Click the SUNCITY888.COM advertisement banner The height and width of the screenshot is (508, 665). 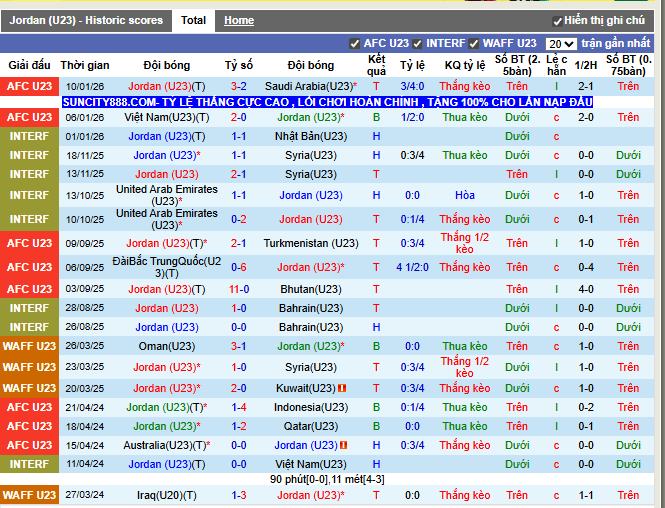pos(327,102)
